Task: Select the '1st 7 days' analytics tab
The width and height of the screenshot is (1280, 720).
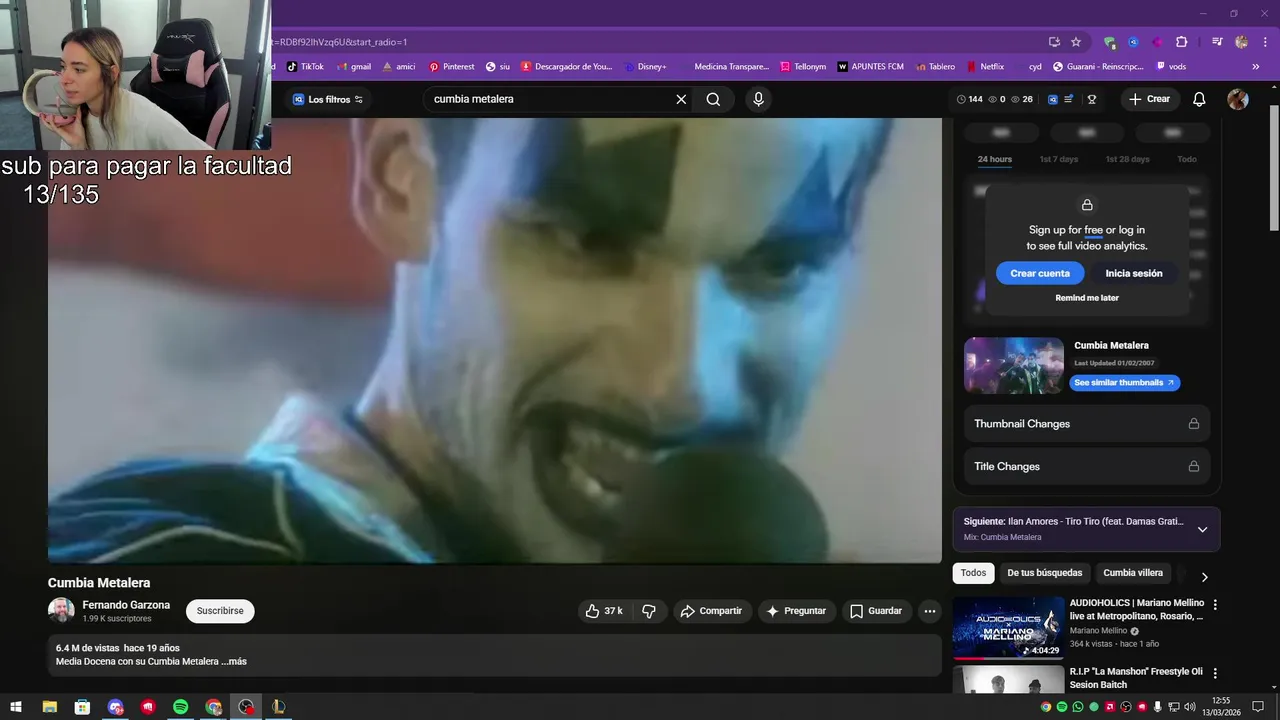Action: click(x=1058, y=160)
